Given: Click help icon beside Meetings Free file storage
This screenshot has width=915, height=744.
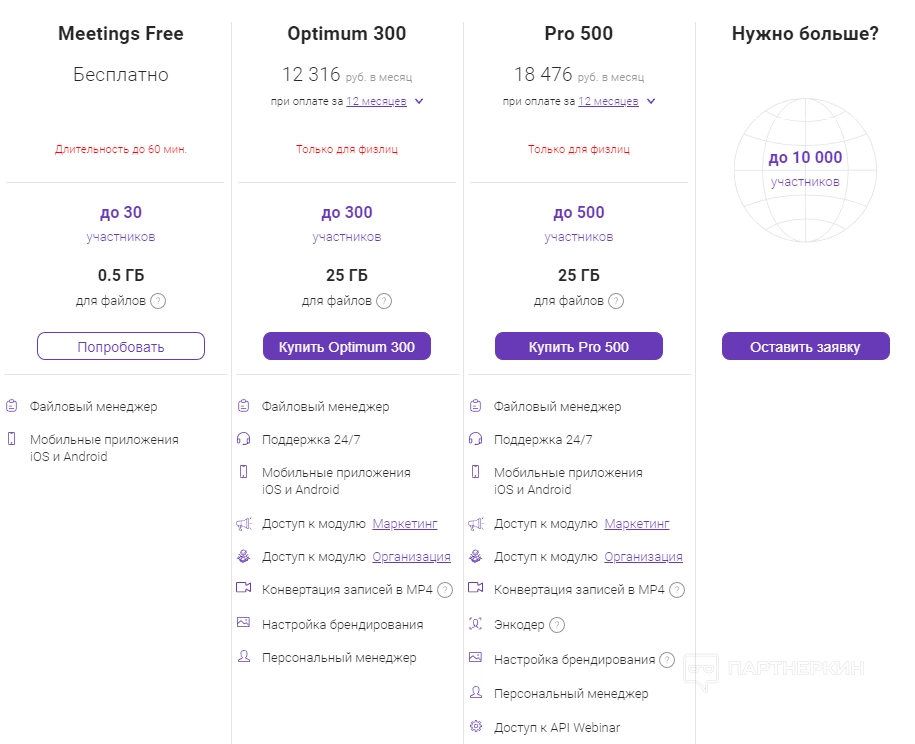Looking at the screenshot, I should tap(158, 300).
